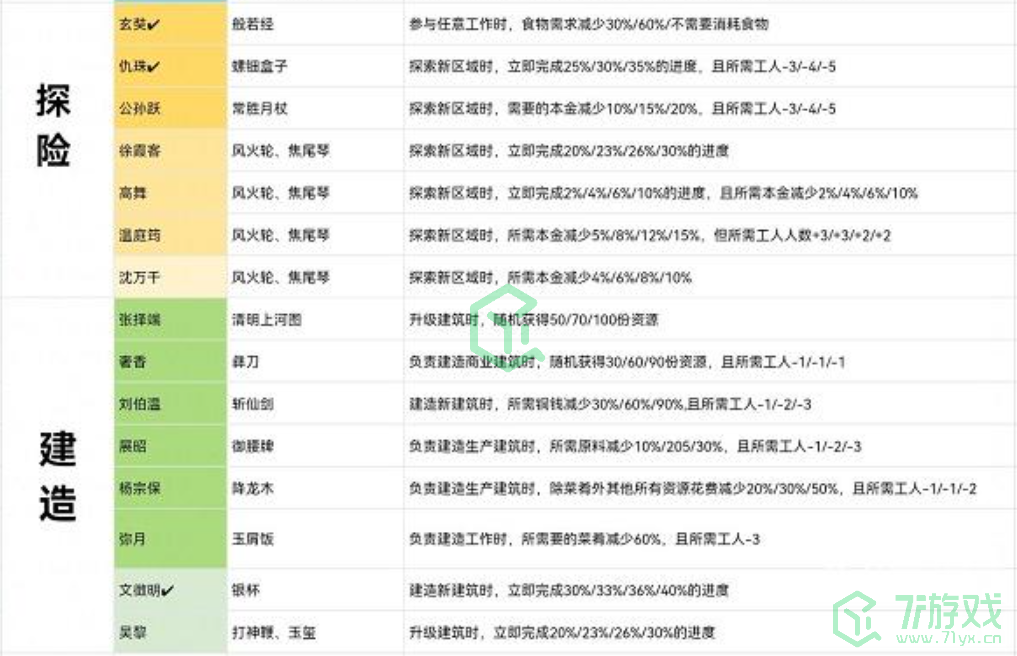The image size is (1017, 656).
Task: Click the checkmark next to 文徵明
Action: [x=169, y=590]
